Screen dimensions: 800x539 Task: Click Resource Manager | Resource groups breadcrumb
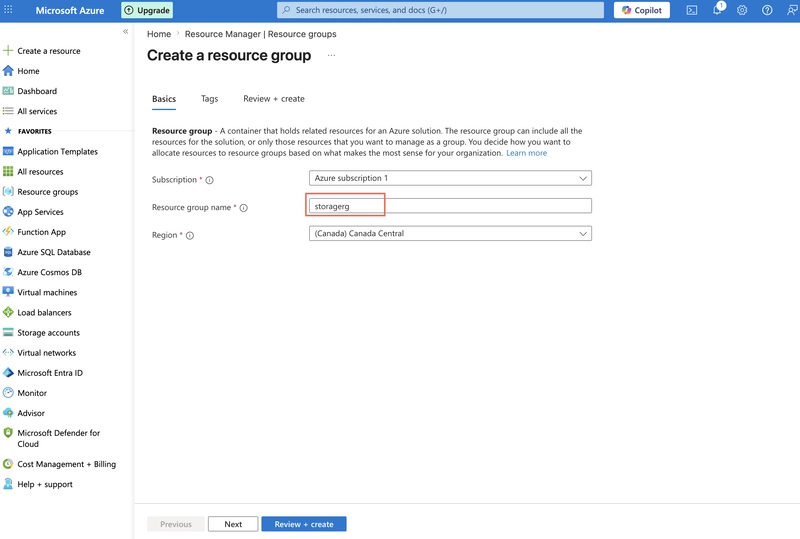[260, 34]
